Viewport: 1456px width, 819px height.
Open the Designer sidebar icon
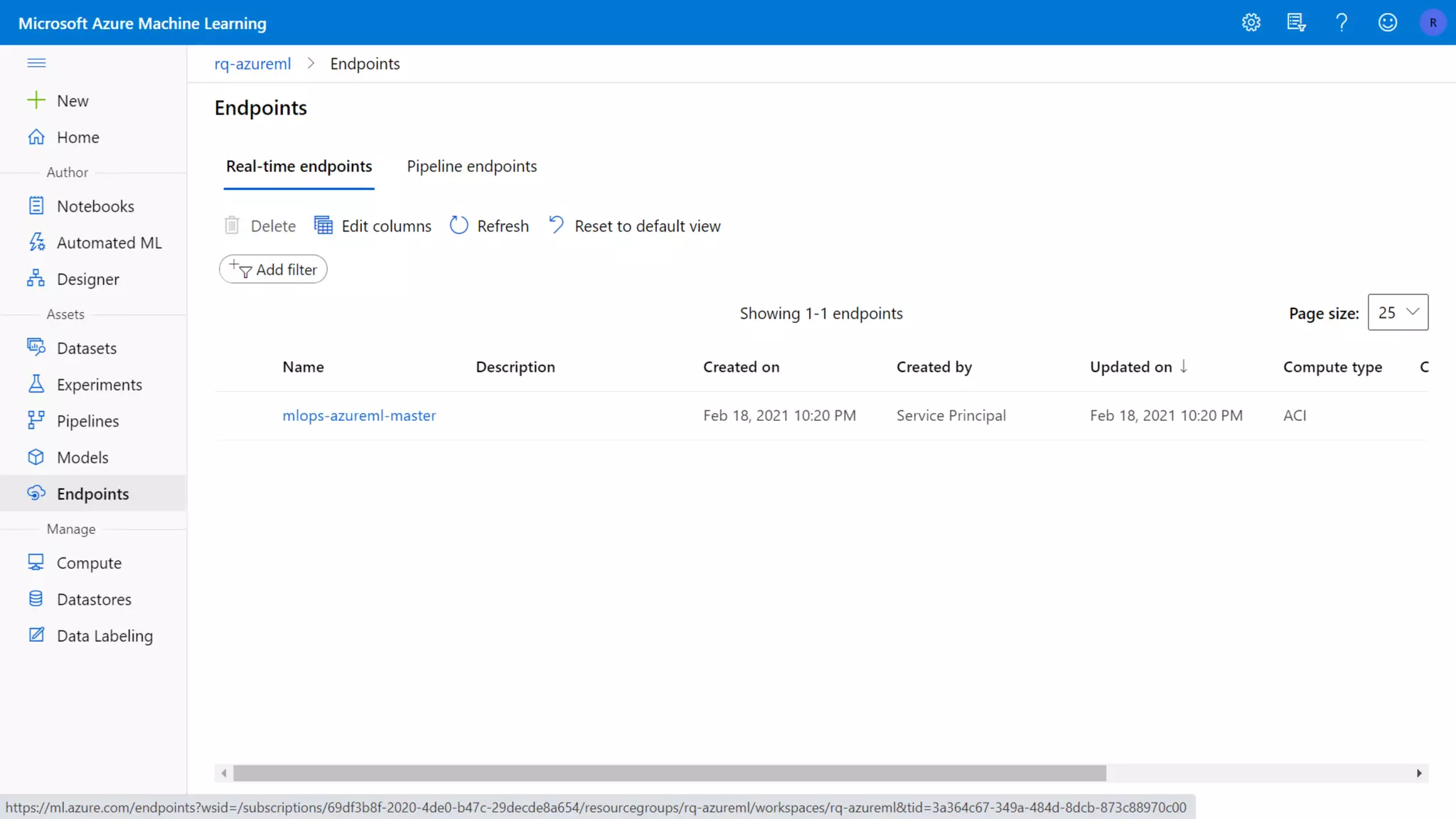pos(36,279)
